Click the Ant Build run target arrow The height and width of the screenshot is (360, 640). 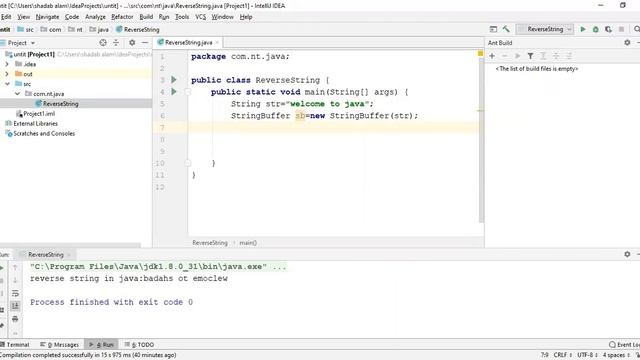[x=517, y=56]
